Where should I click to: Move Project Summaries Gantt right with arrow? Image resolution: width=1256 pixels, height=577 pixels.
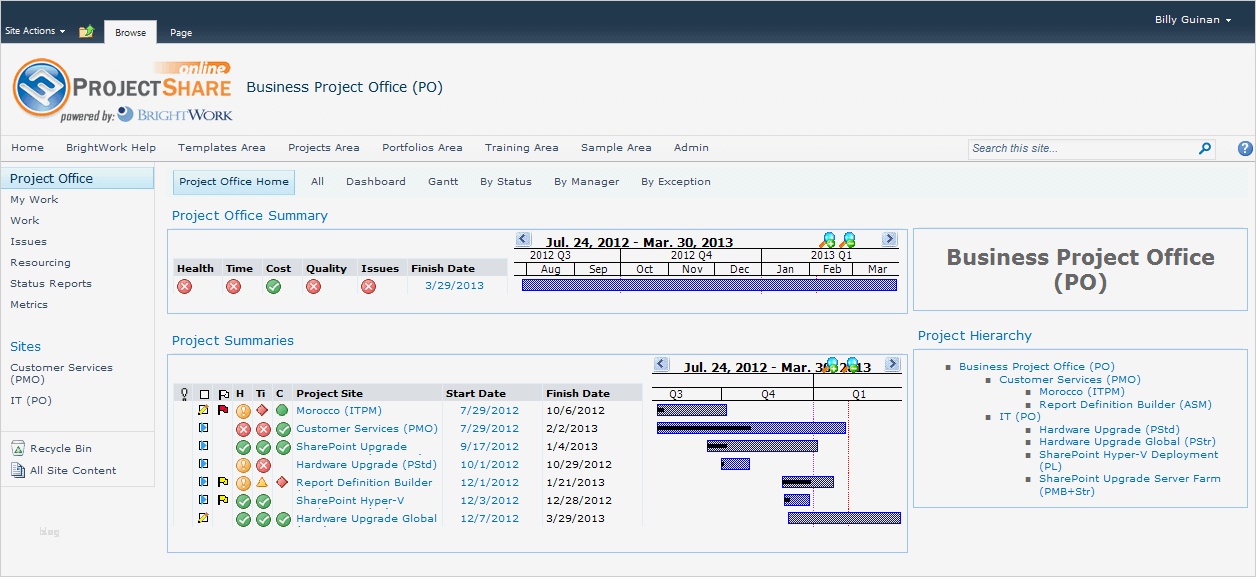[893, 364]
